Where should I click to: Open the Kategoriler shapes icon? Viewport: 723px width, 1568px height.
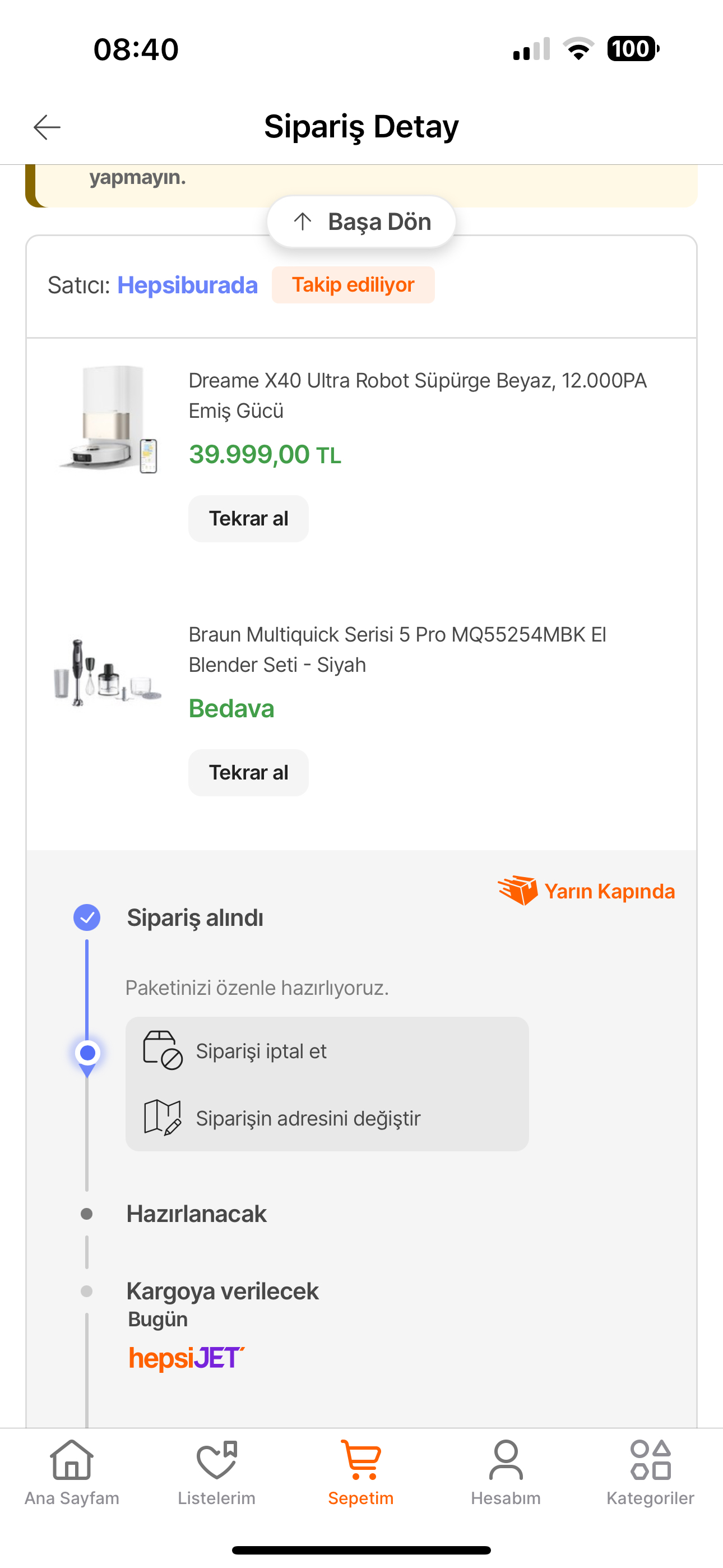[651, 1460]
